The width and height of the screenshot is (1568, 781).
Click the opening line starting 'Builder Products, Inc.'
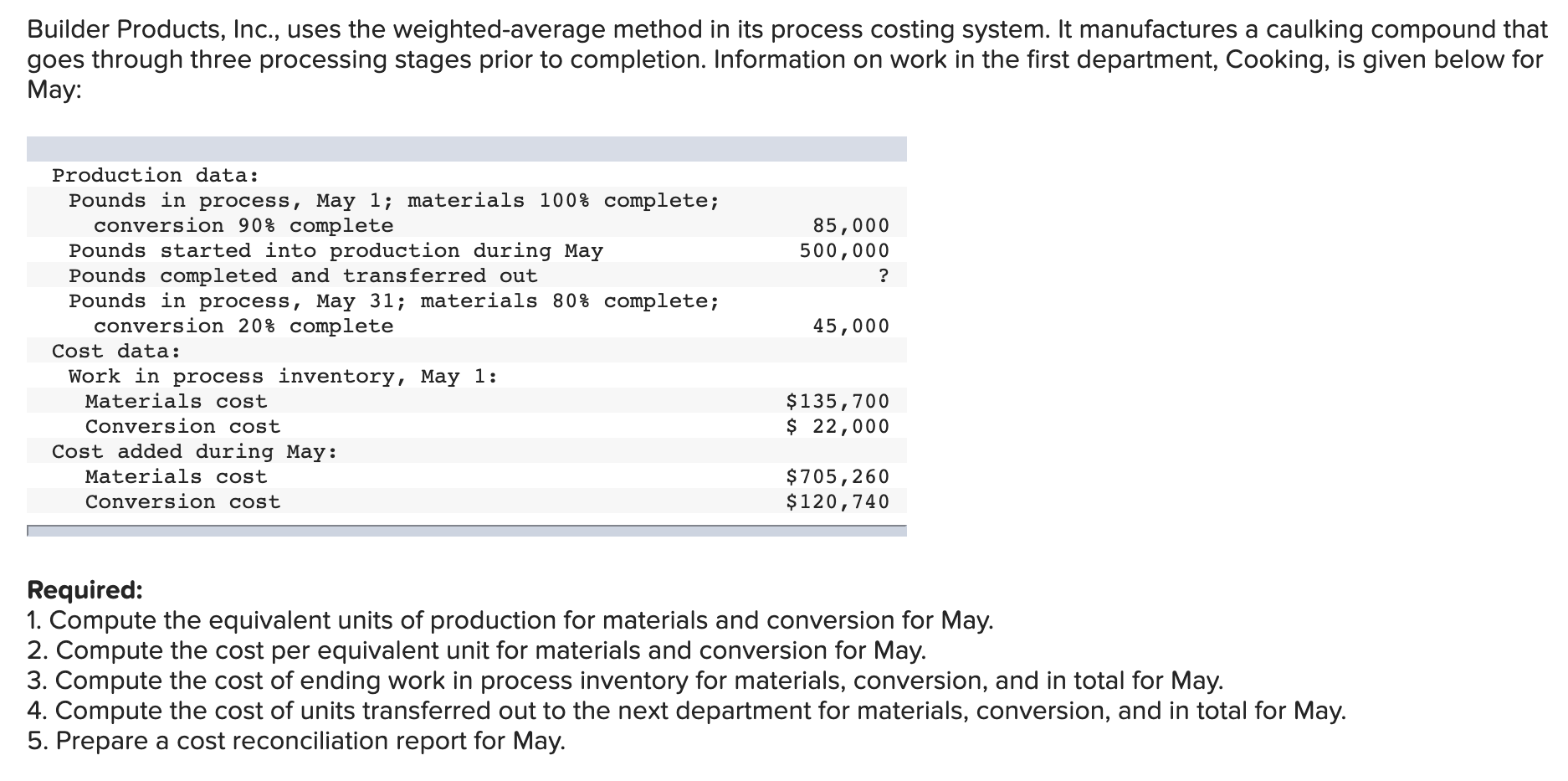pos(787,29)
